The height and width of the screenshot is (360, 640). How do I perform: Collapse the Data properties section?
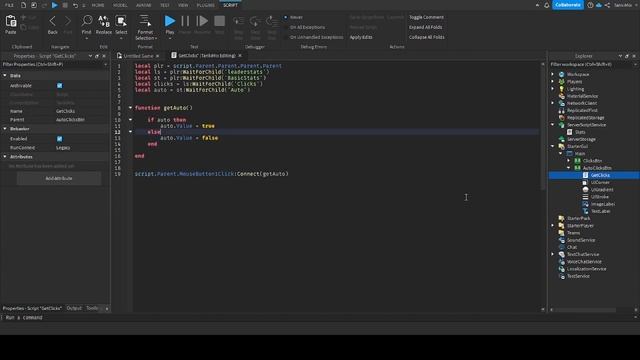pyautogui.click(x=5, y=76)
